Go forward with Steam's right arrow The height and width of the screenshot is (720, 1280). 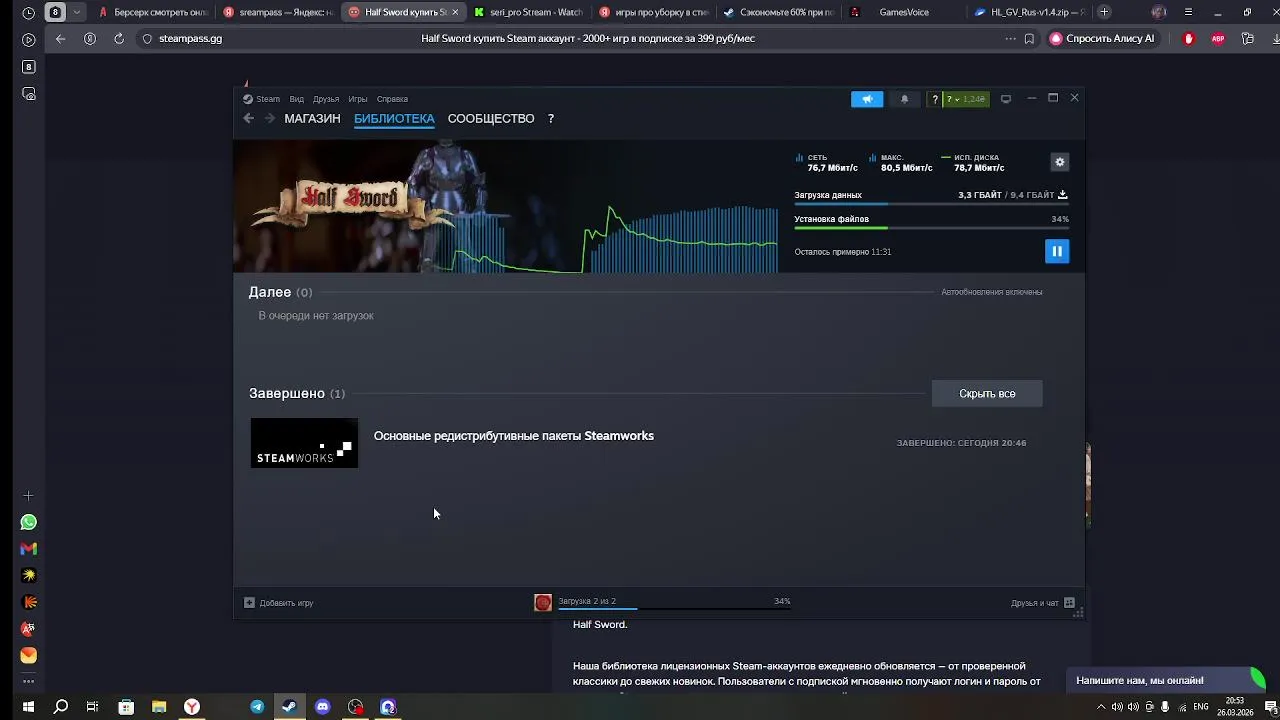(x=269, y=118)
